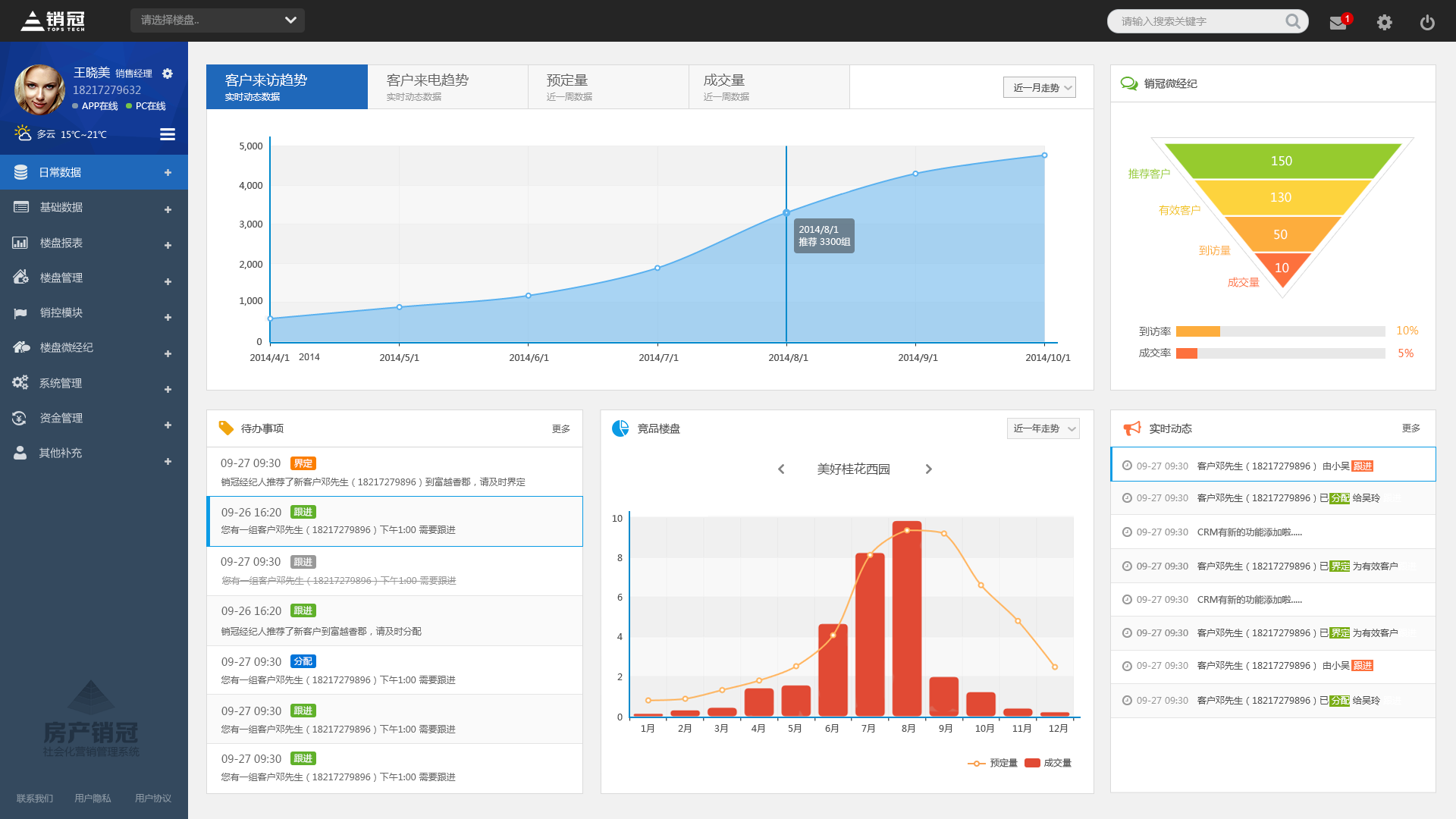
Task: Click the orange 界定 tag in todo list
Action: click(303, 463)
